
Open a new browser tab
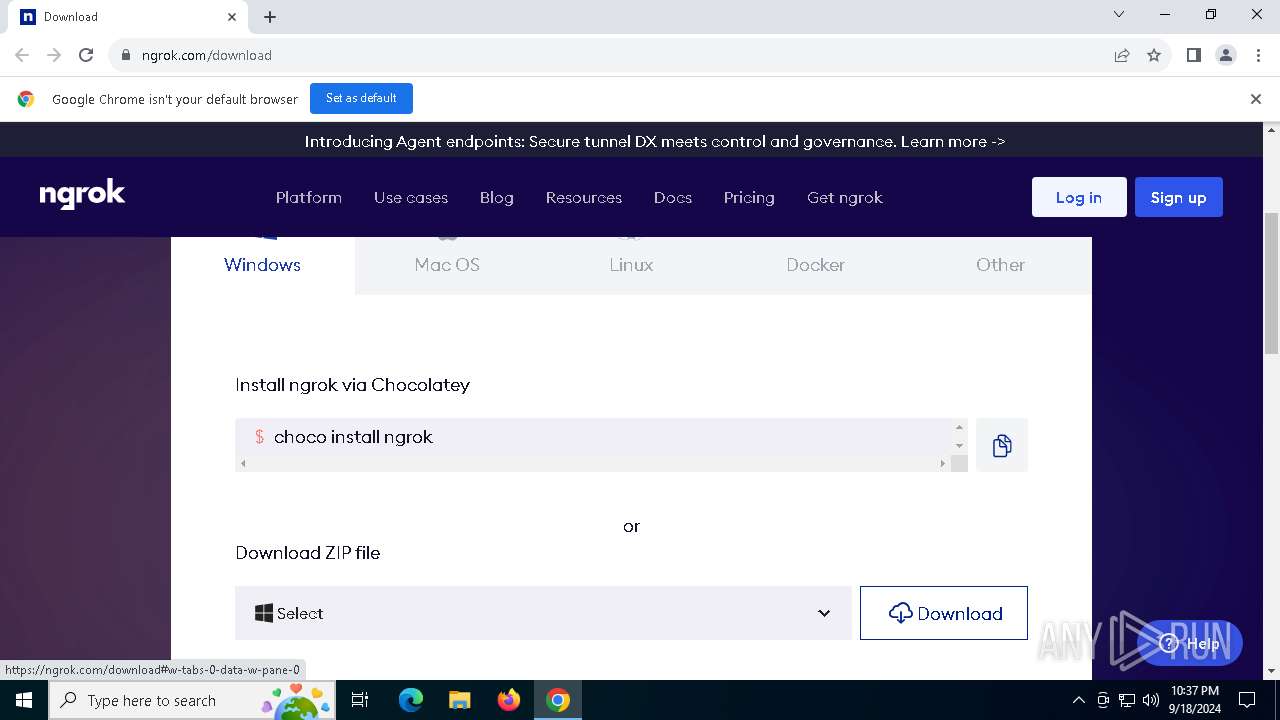(270, 17)
